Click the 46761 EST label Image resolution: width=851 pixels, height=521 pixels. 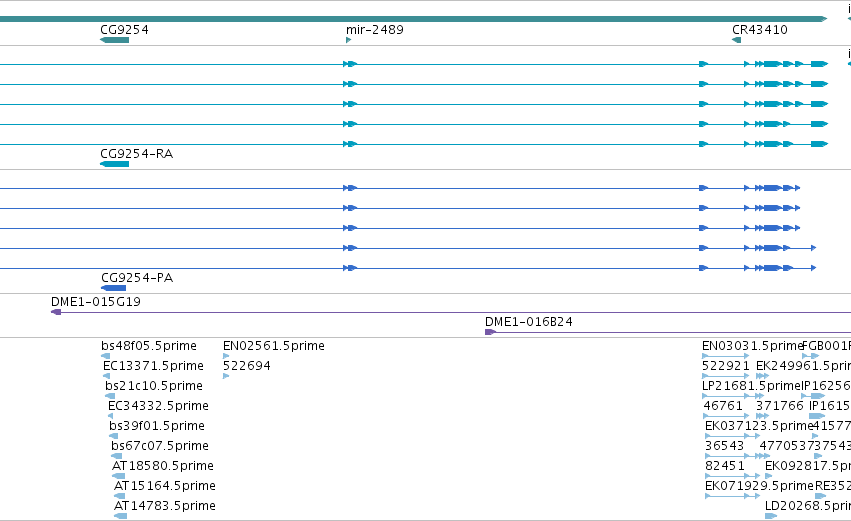pyautogui.click(x=723, y=406)
